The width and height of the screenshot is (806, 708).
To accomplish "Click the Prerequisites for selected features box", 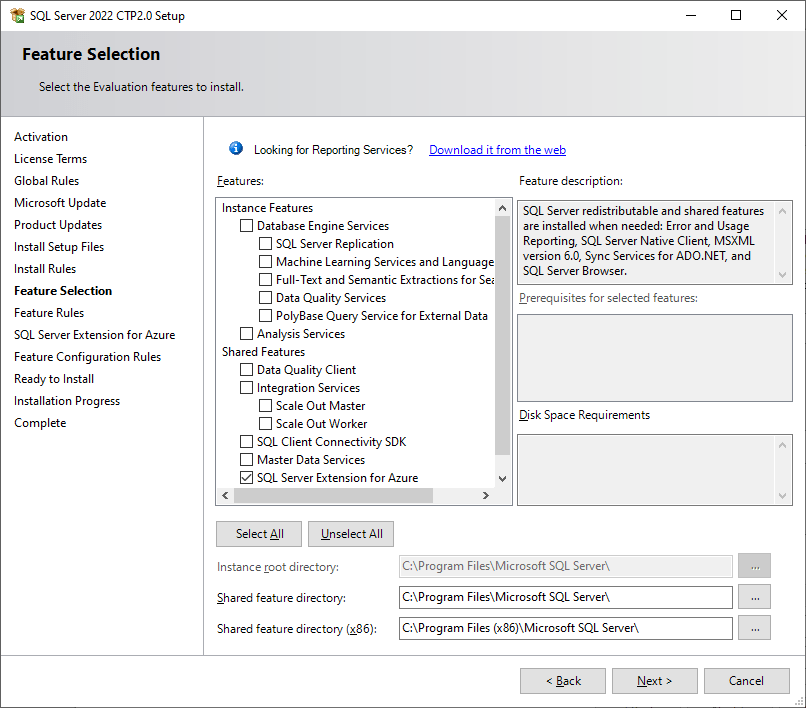I will [654, 358].
